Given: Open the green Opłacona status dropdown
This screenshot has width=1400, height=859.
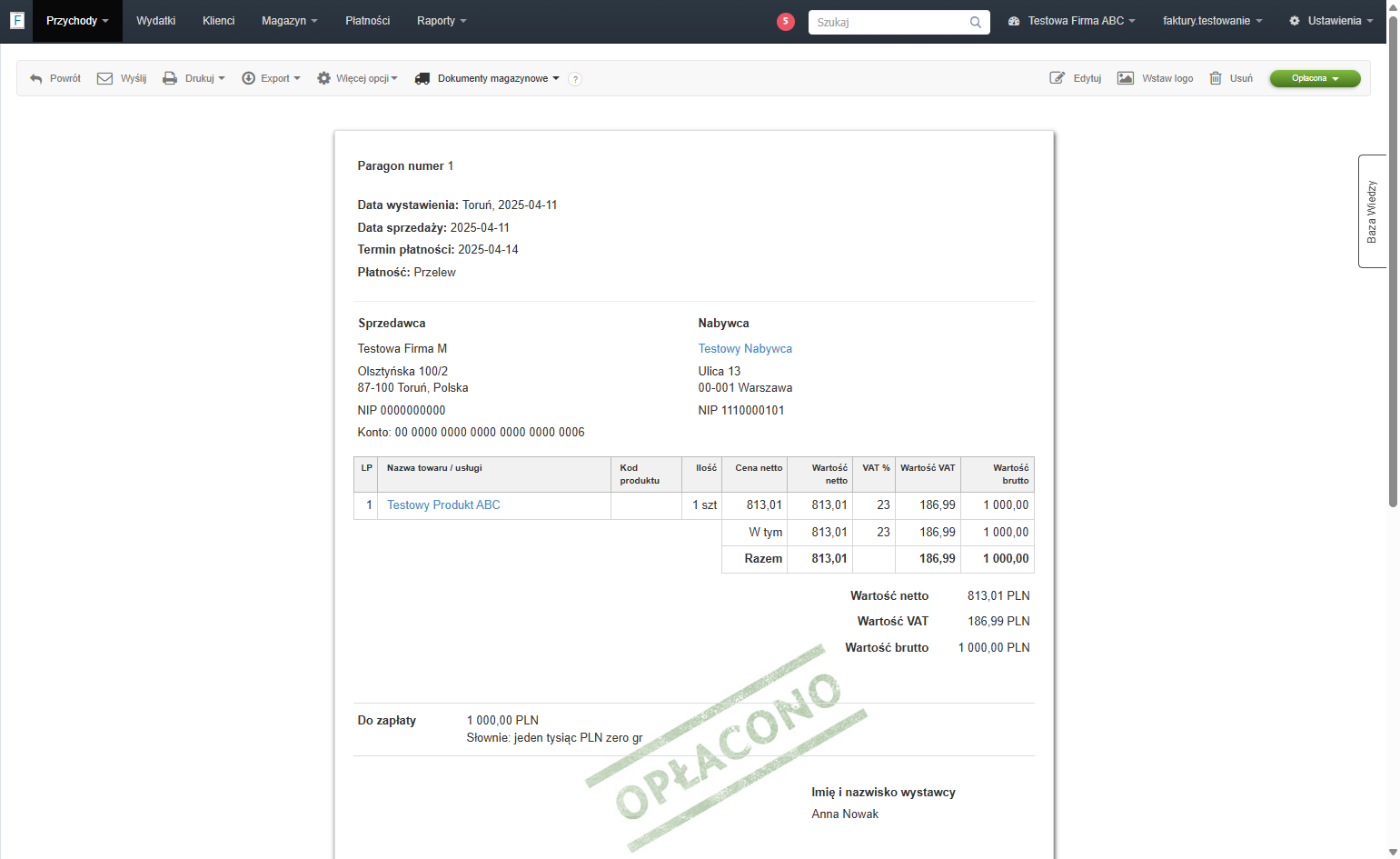Looking at the screenshot, I should [1315, 79].
